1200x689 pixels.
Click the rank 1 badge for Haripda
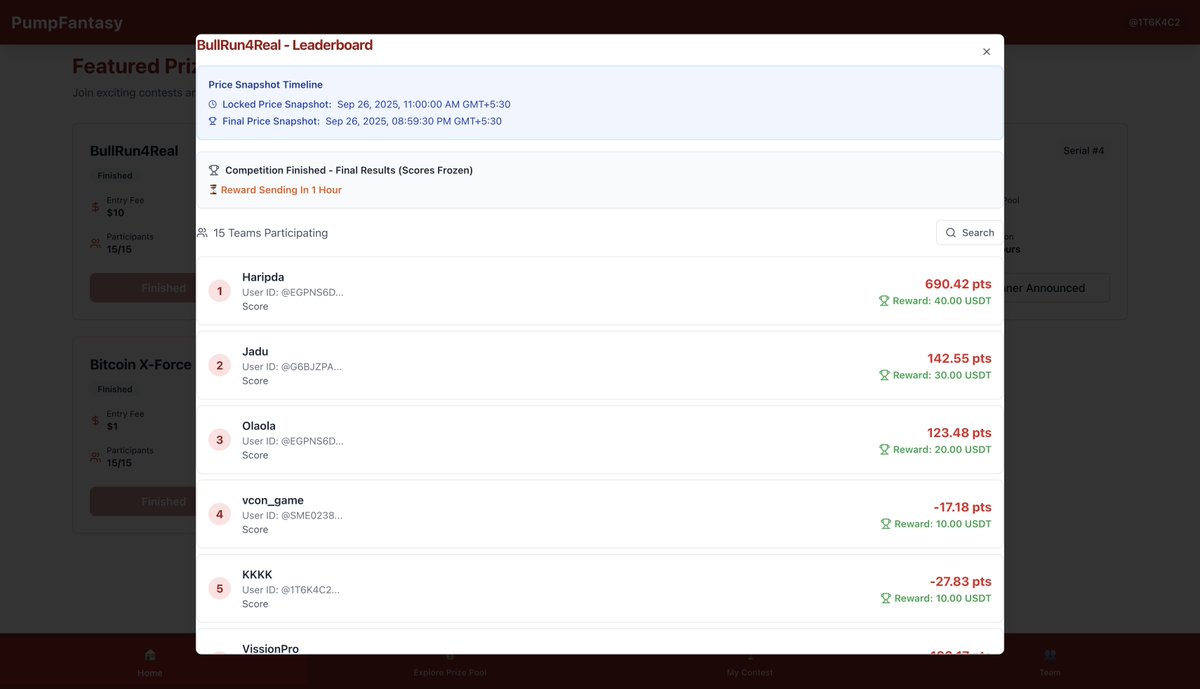(220, 291)
